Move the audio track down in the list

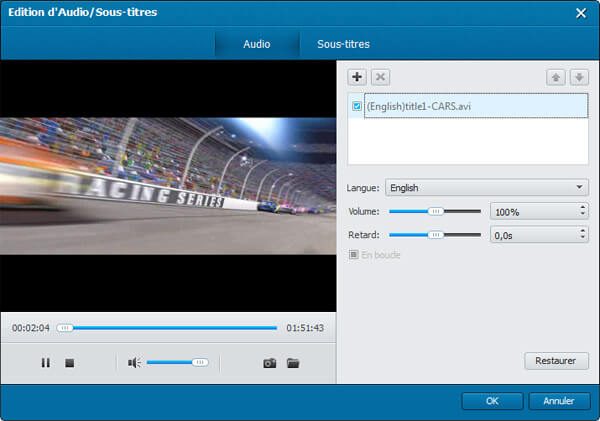coord(579,77)
